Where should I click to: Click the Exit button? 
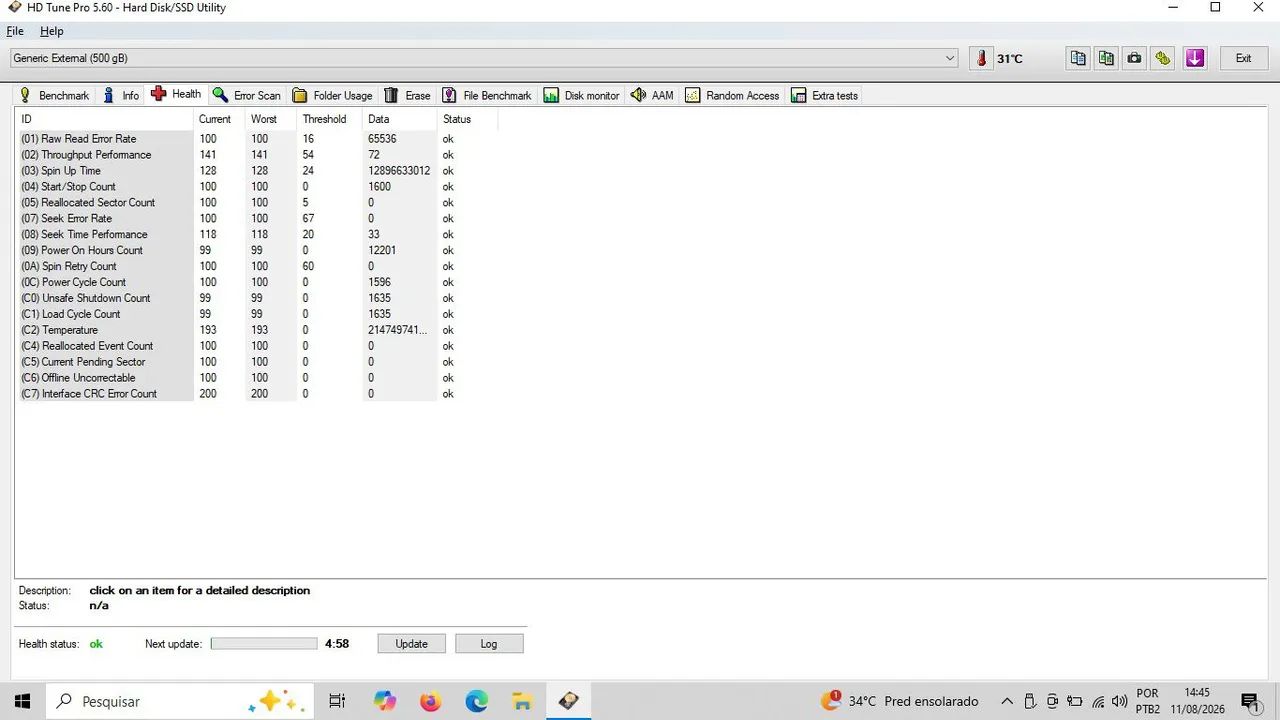coord(1243,58)
